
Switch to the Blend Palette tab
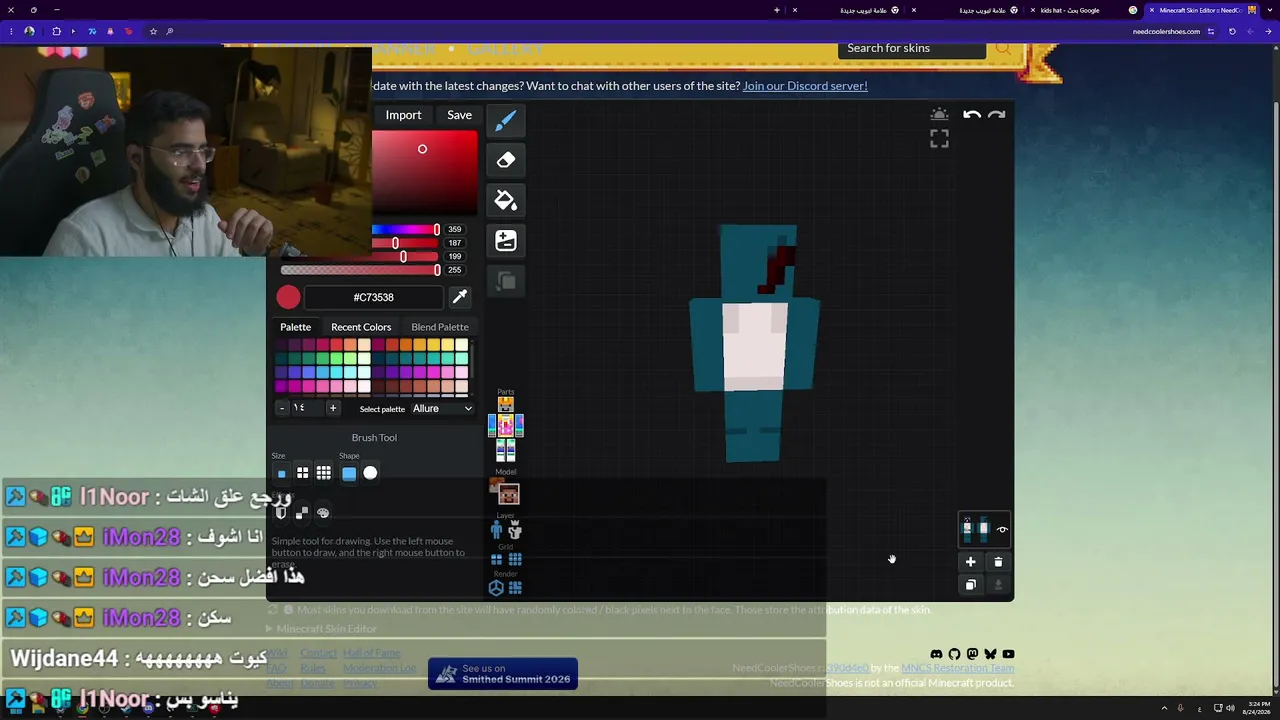(x=440, y=327)
